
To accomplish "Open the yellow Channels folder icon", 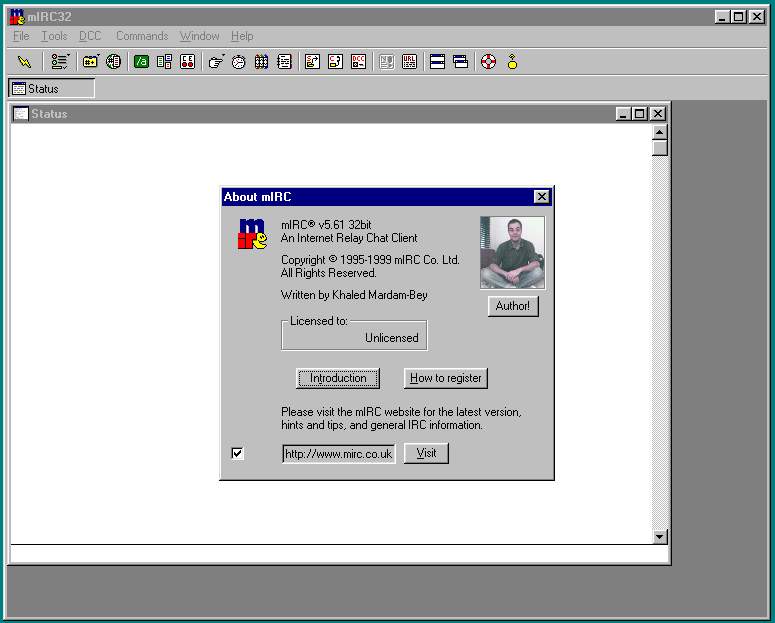I will point(90,62).
